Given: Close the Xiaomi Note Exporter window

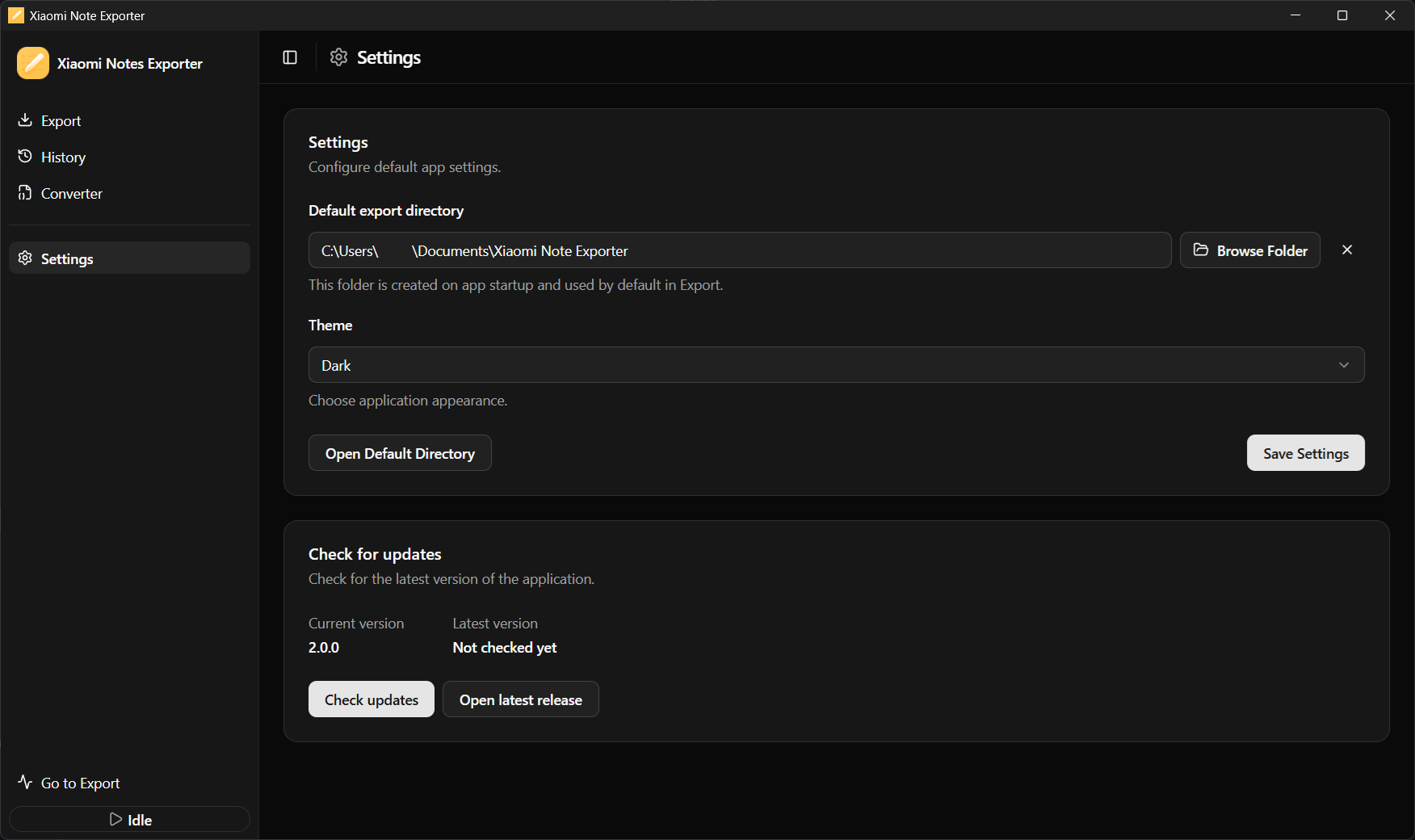Looking at the screenshot, I should pyautogui.click(x=1390, y=15).
